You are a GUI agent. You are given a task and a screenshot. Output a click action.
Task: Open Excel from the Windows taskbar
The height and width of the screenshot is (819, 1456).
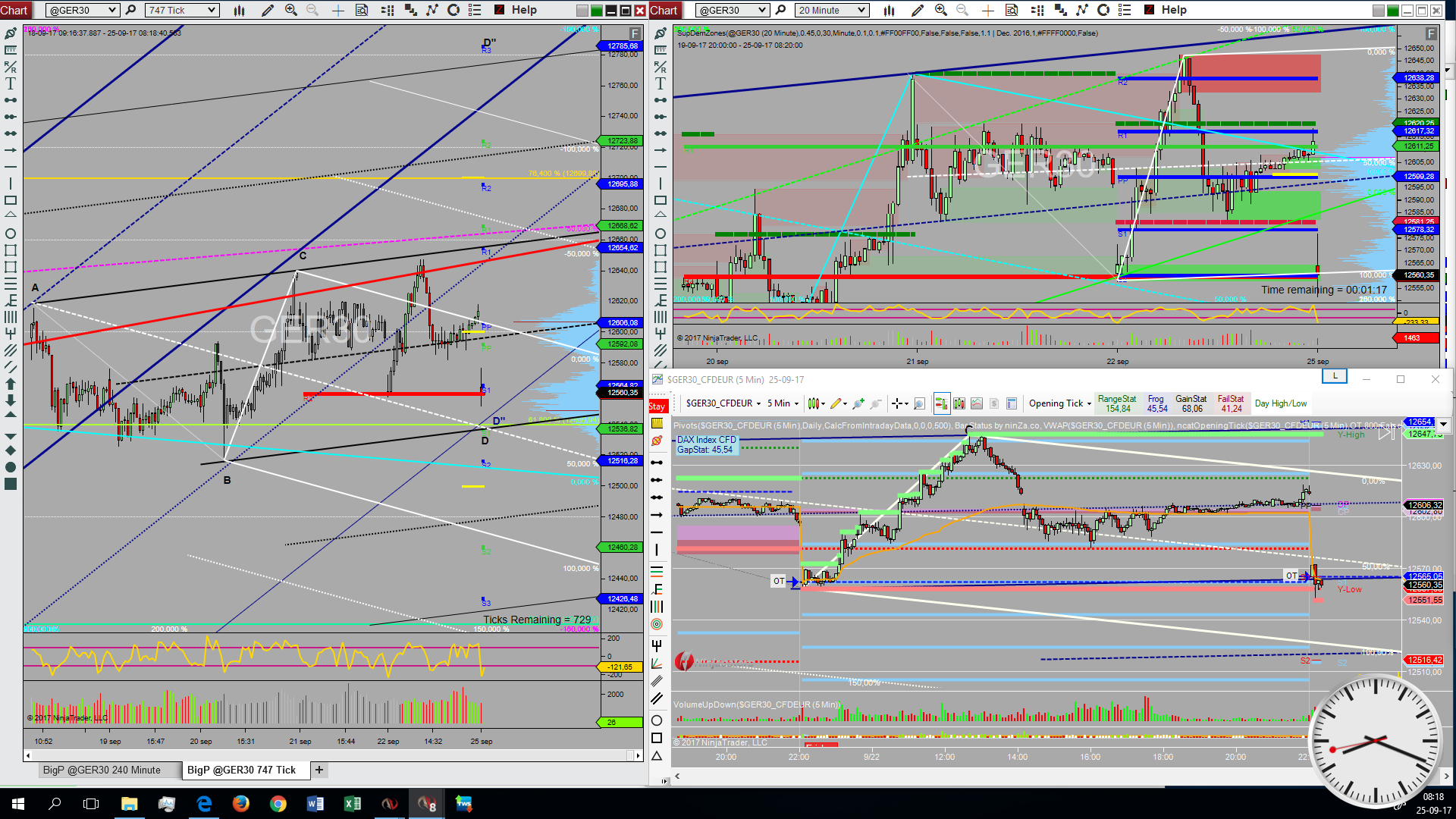(x=353, y=804)
